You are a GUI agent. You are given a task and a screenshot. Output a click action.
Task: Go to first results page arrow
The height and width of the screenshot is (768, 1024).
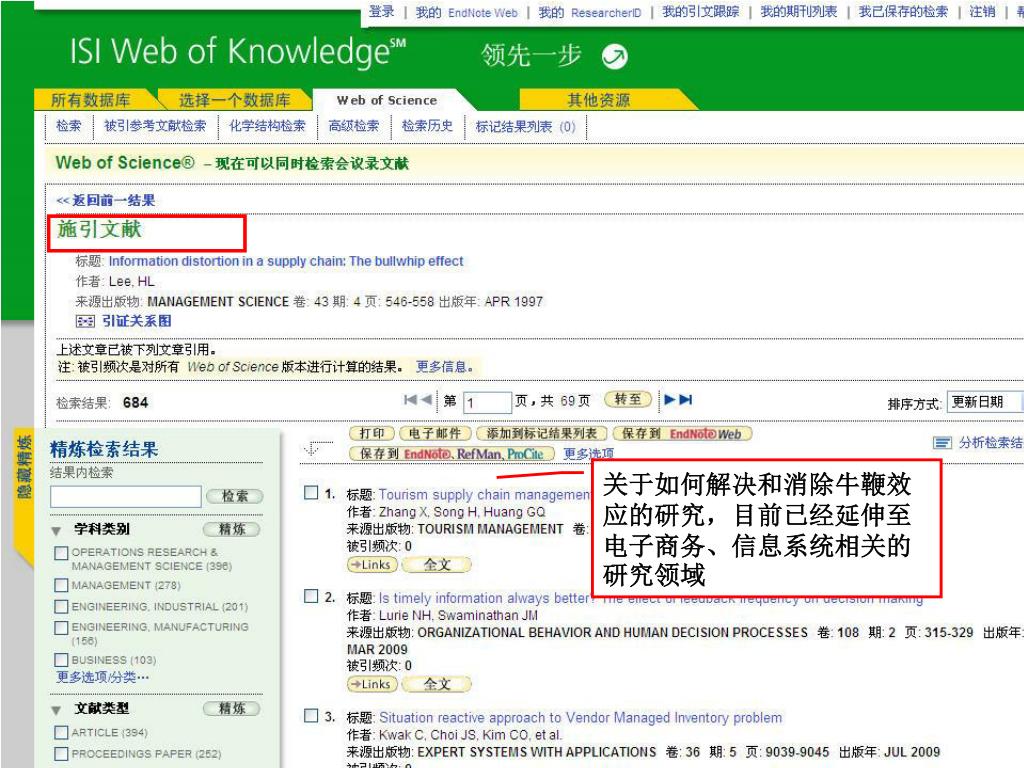[x=411, y=399]
